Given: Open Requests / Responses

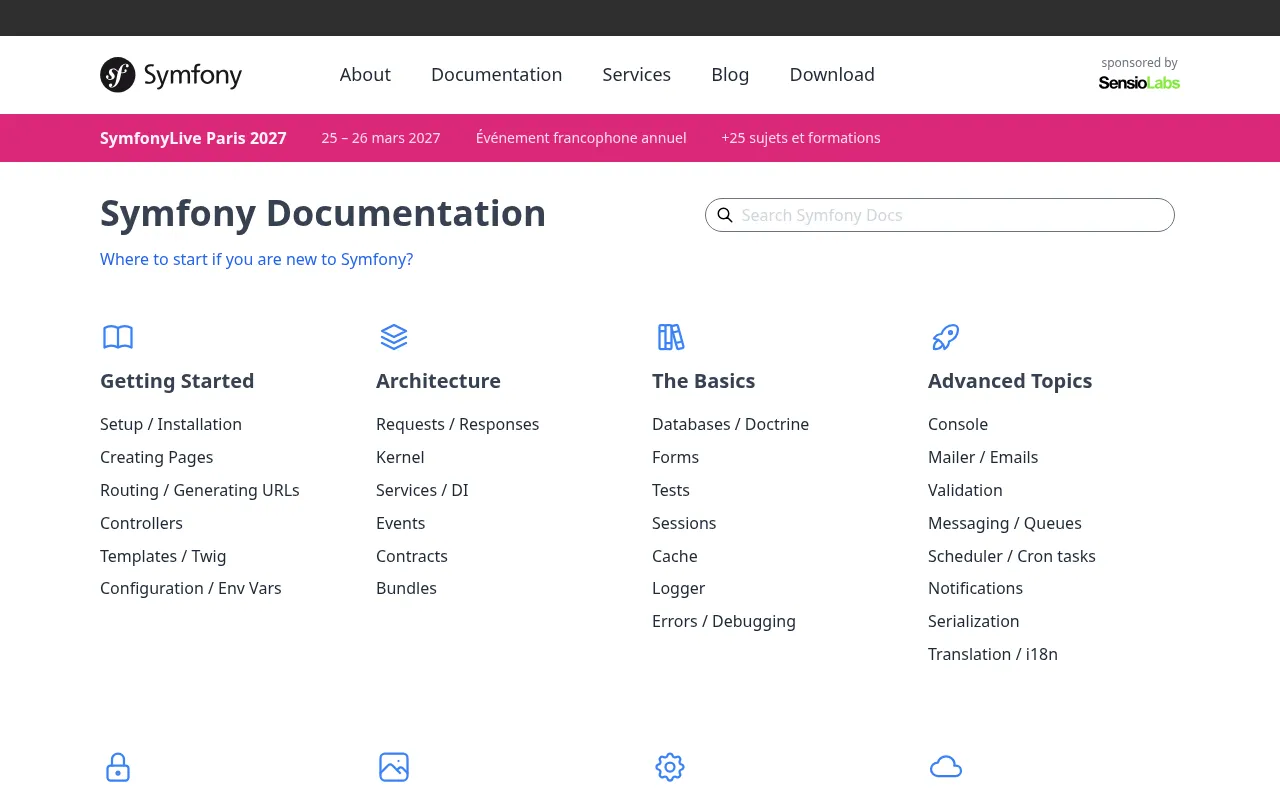Looking at the screenshot, I should [457, 424].
